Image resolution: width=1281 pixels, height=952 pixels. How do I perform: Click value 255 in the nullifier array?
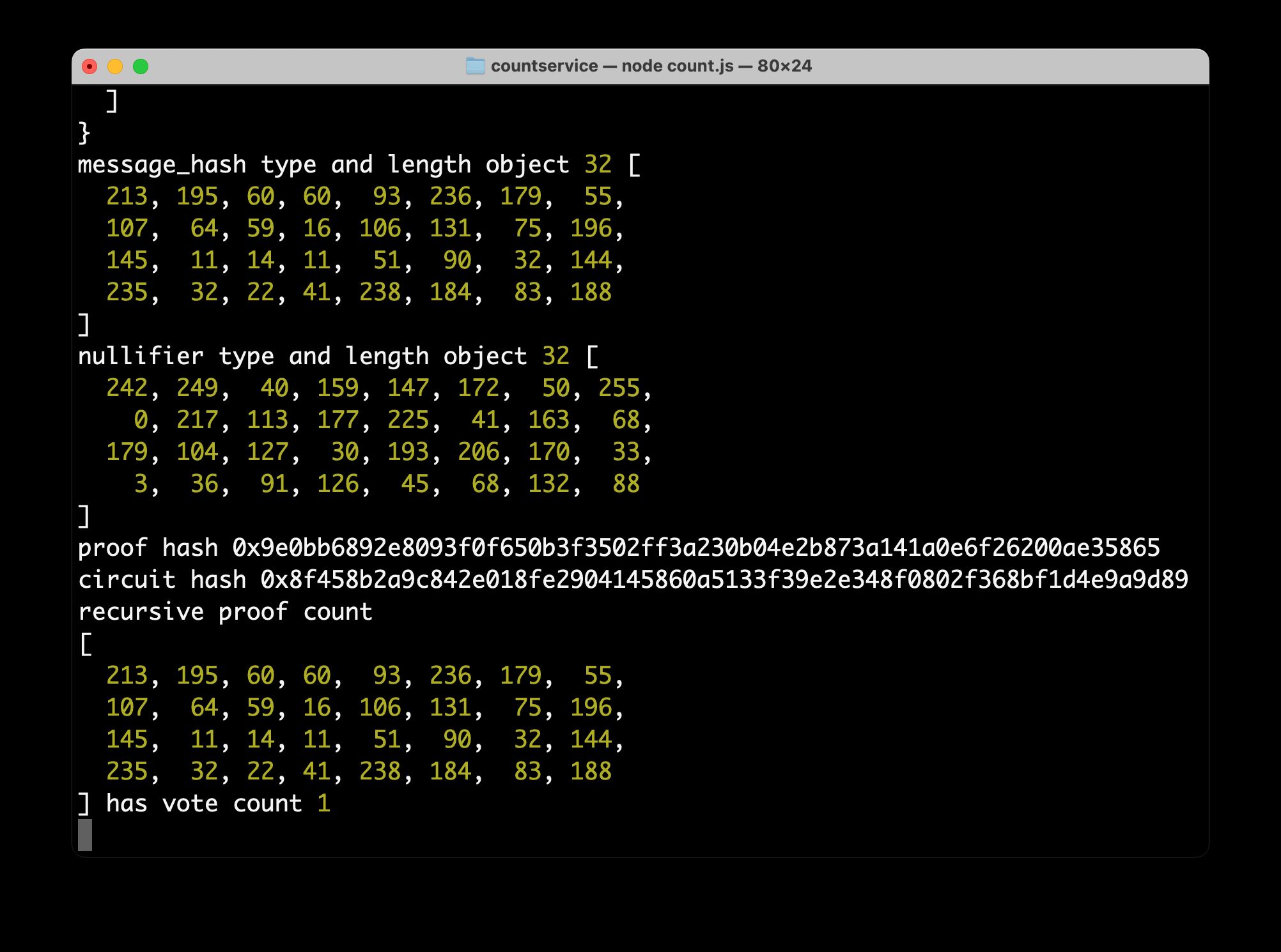pos(619,388)
